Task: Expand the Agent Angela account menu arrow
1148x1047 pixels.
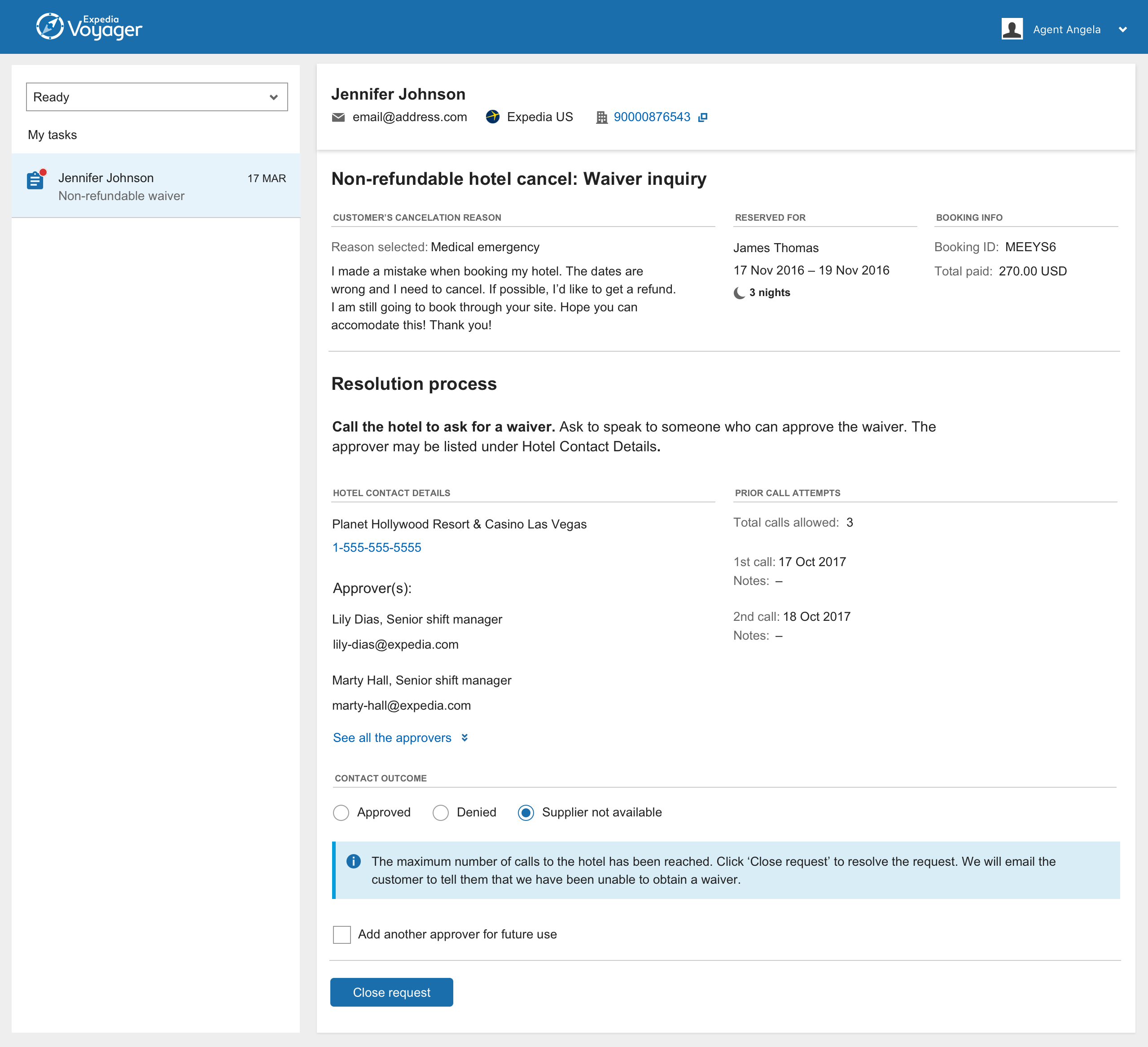Action: pos(1122,30)
